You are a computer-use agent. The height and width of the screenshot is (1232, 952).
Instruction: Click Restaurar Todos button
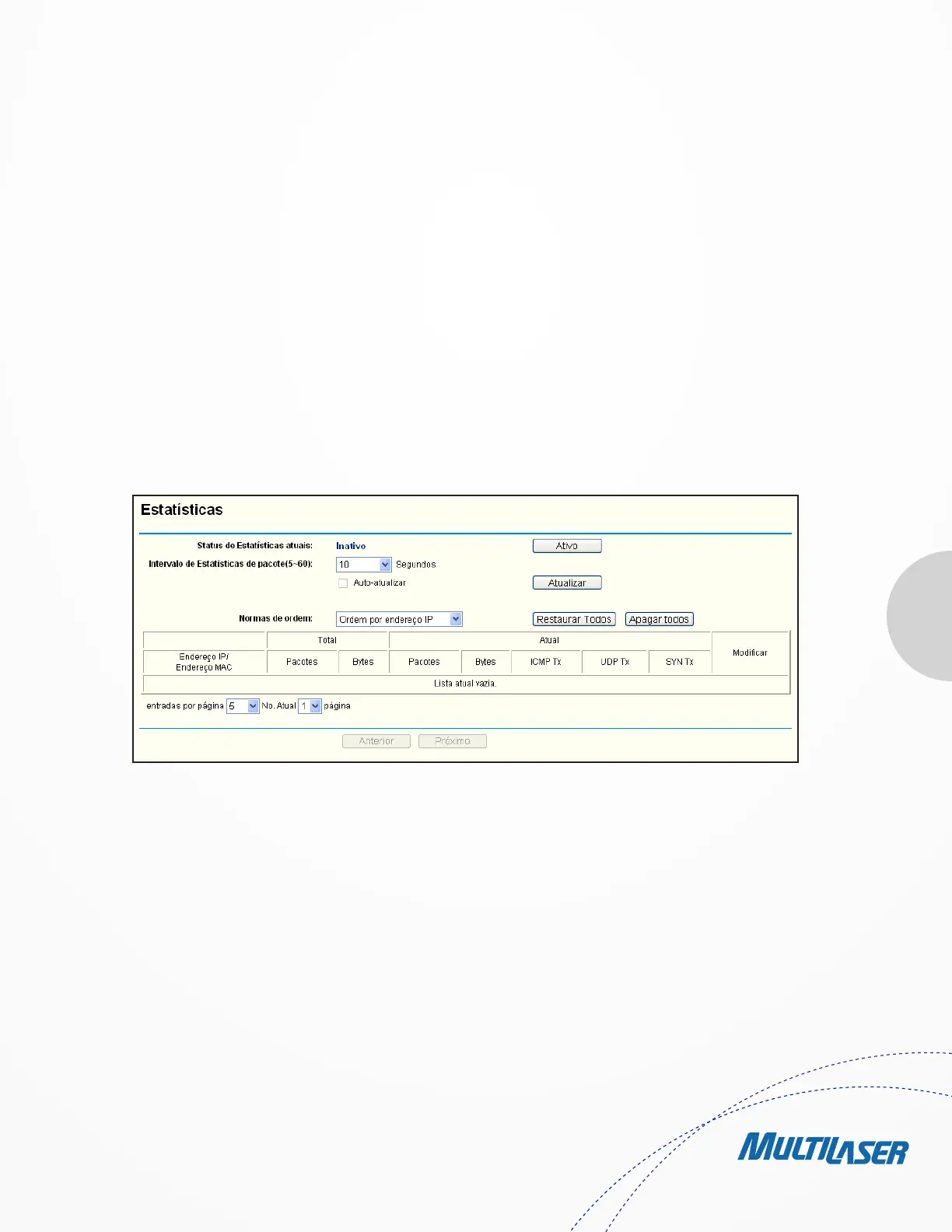[574, 619]
